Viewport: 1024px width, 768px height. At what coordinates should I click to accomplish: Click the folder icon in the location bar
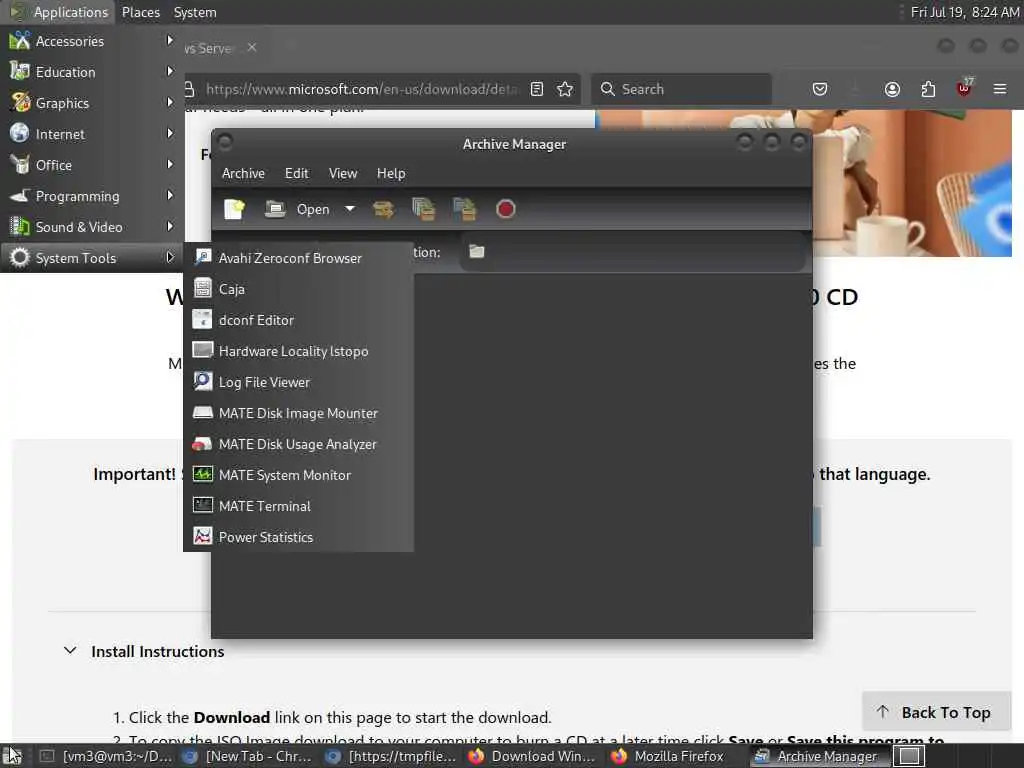pos(477,251)
